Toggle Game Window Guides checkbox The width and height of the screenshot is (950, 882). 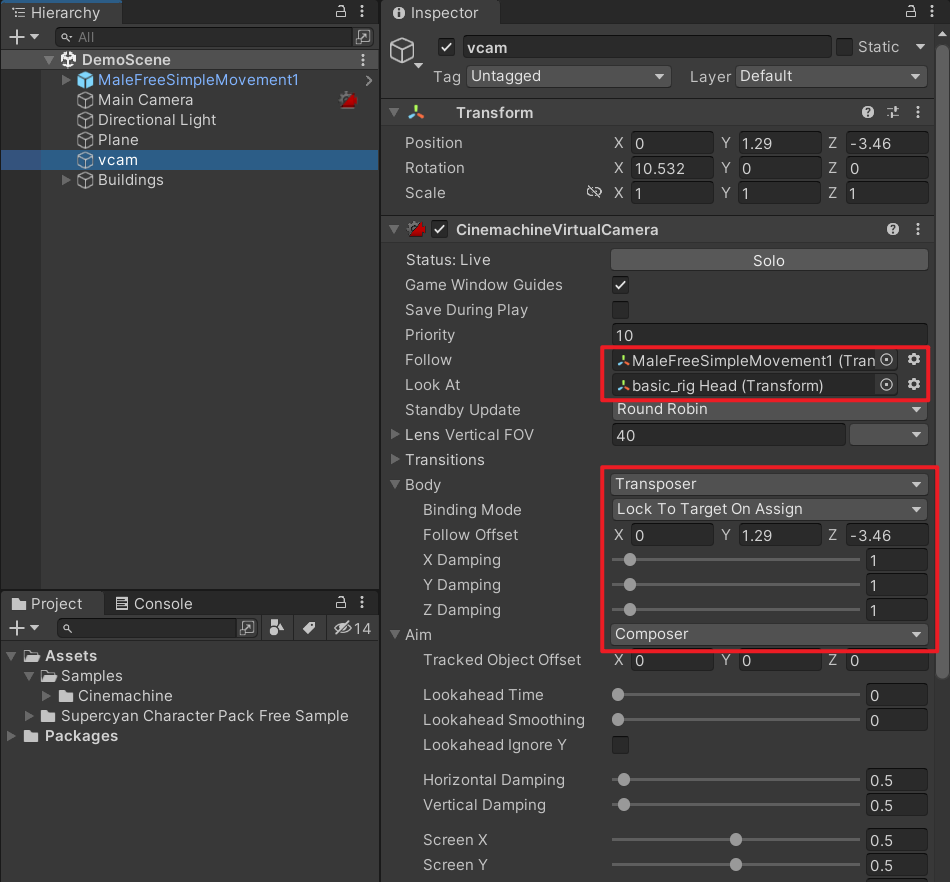tap(620, 285)
